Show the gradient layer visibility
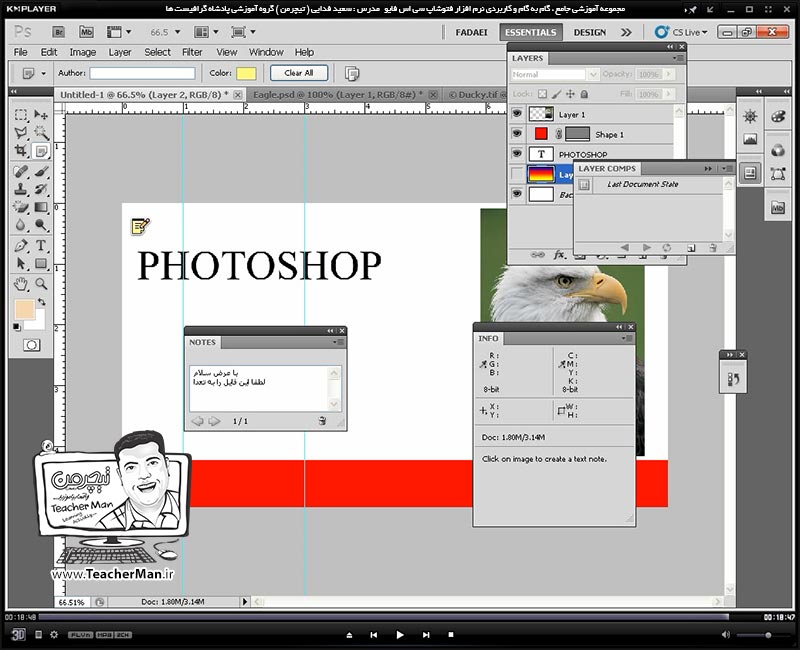This screenshot has width=800, height=650. pyautogui.click(x=517, y=174)
